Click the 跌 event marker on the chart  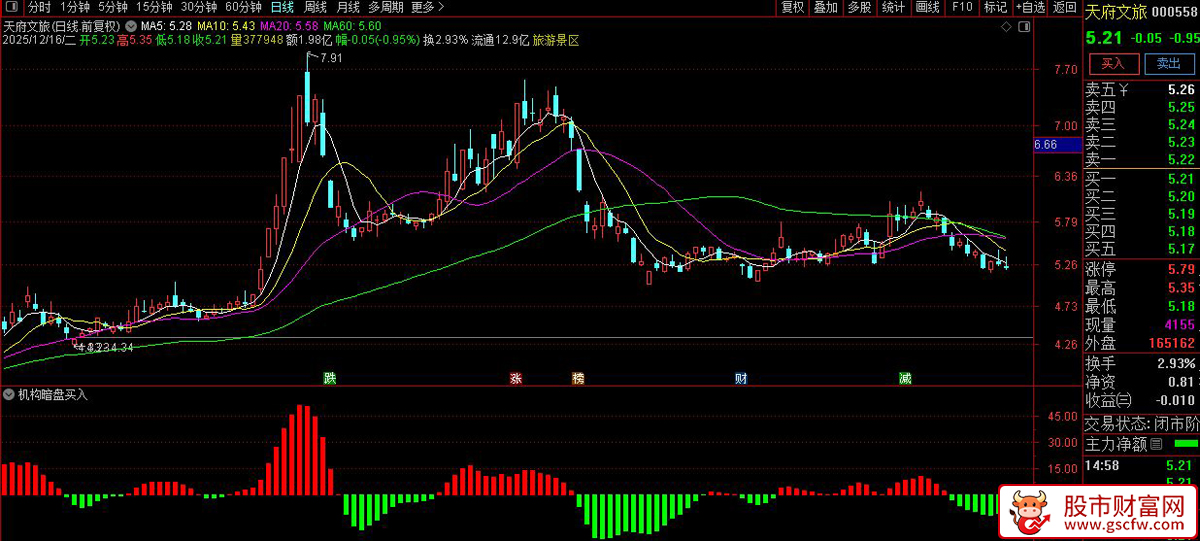pyautogui.click(x=330, y=378)
